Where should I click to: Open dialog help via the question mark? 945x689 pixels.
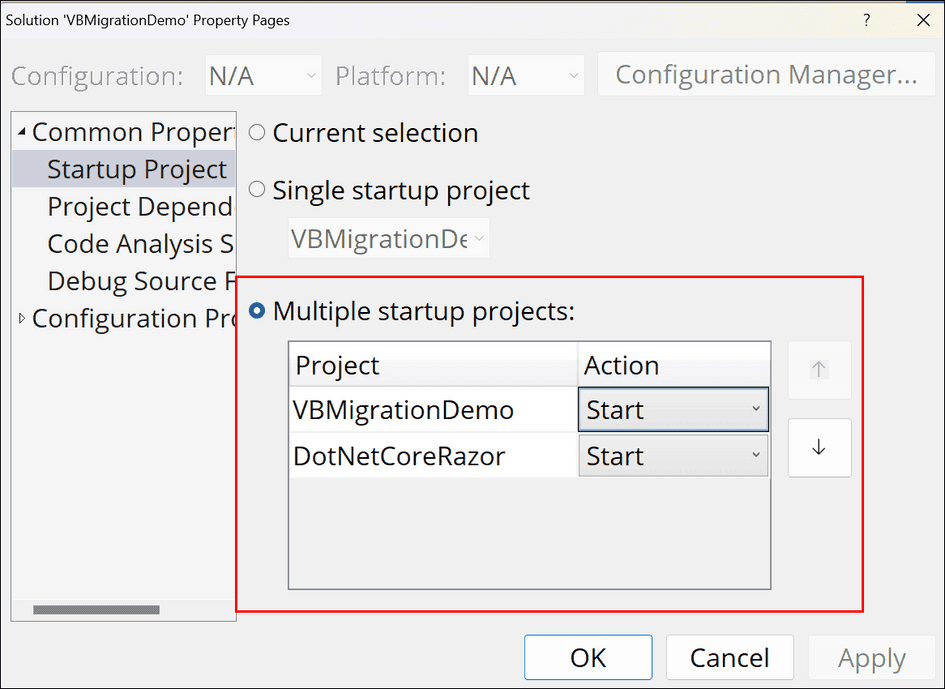(x=866, y=20)
